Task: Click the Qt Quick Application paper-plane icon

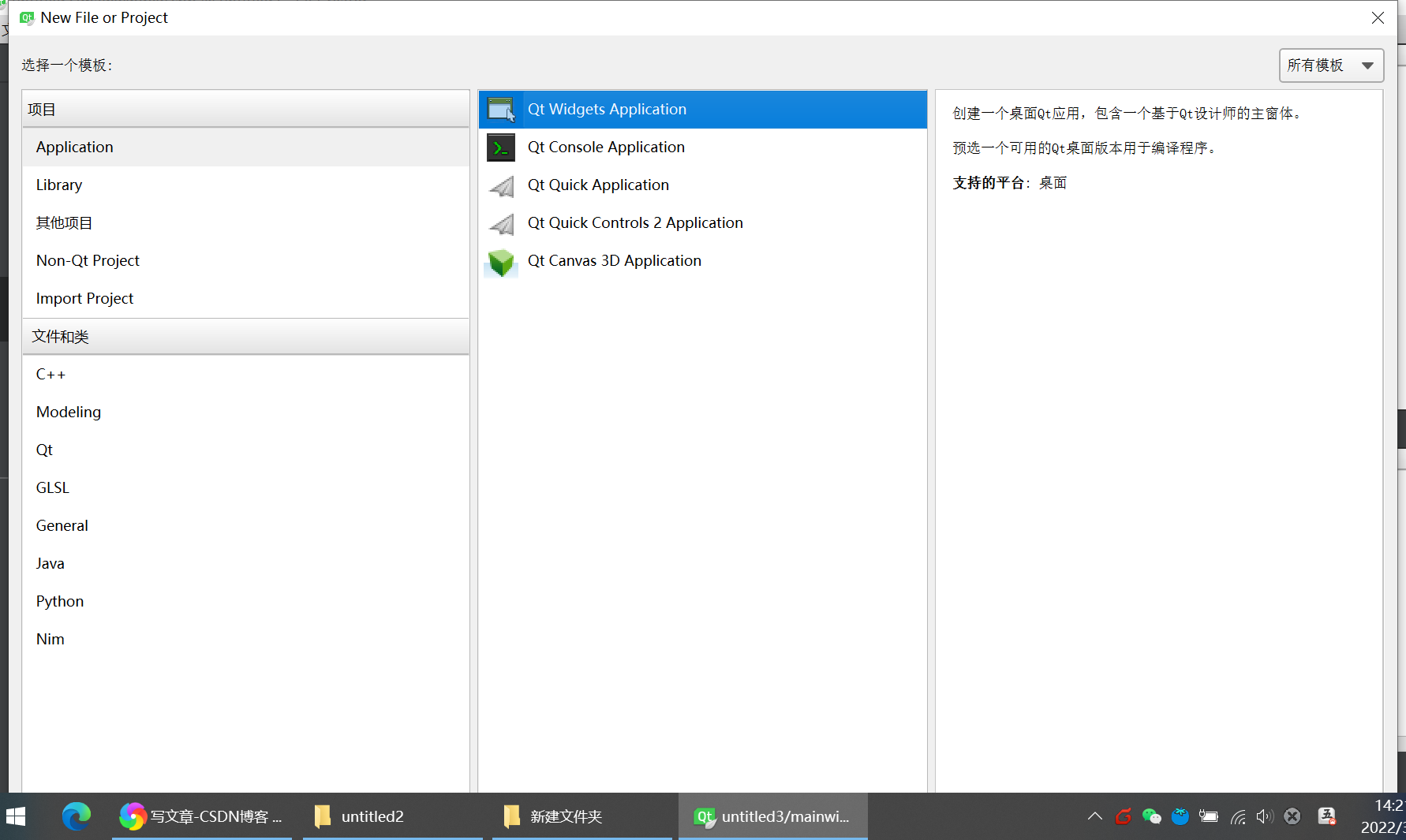Action: [x=500, y=185]
